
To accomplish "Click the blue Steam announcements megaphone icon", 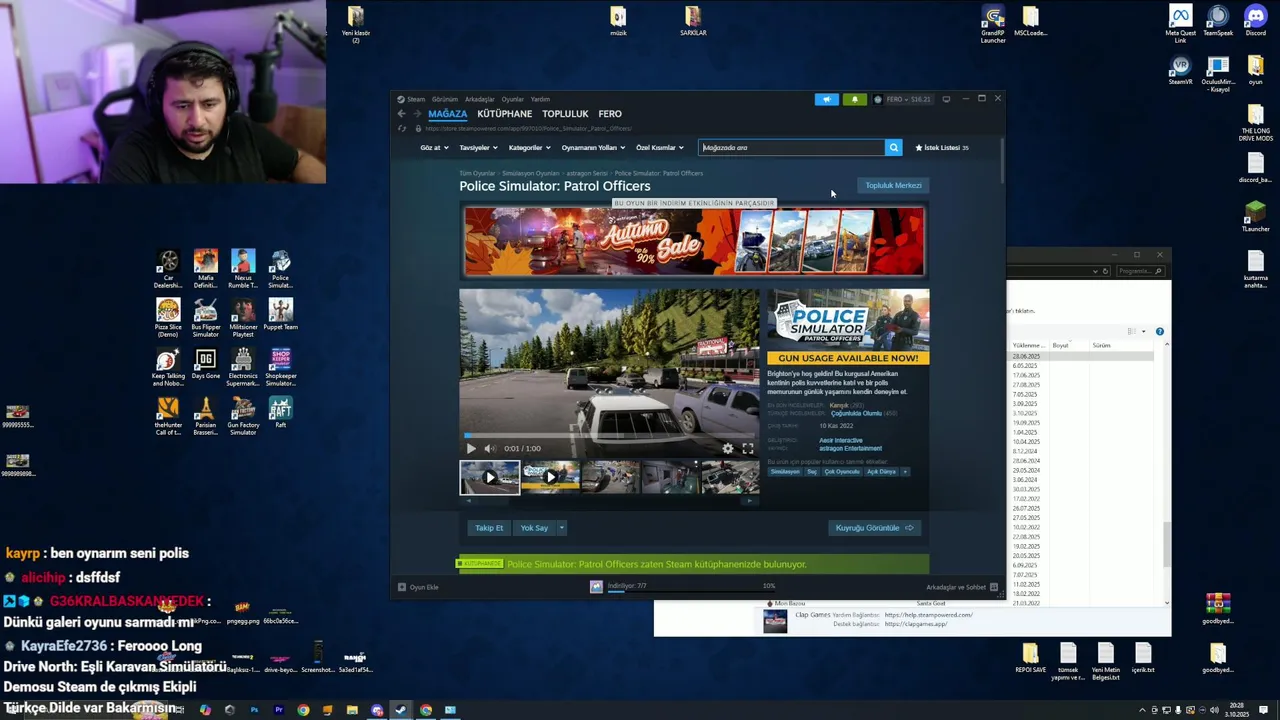I will click(x=826, y=99).
